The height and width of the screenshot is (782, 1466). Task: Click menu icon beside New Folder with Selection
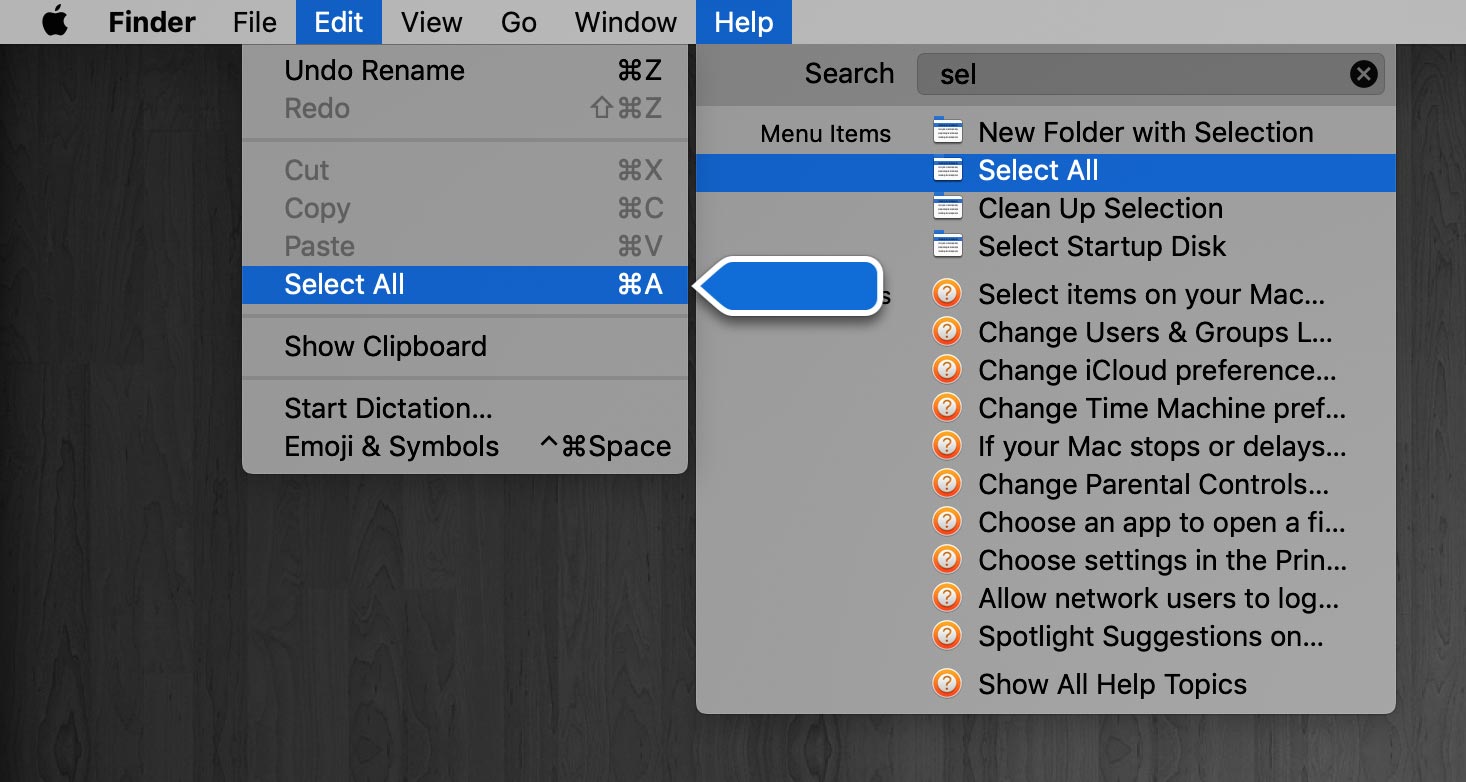pos(947,132)
